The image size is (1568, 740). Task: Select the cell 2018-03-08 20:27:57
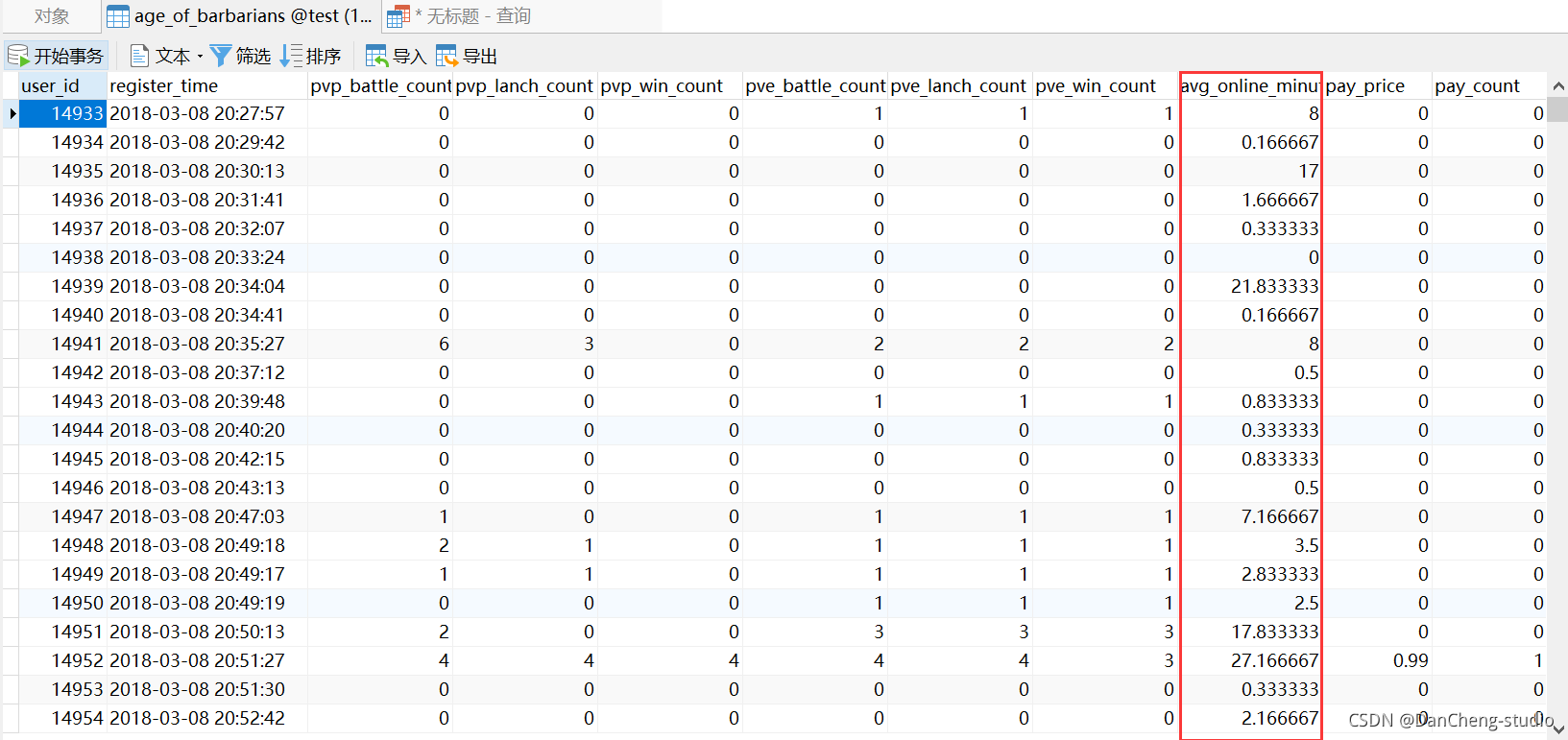(x=206, y=113)
